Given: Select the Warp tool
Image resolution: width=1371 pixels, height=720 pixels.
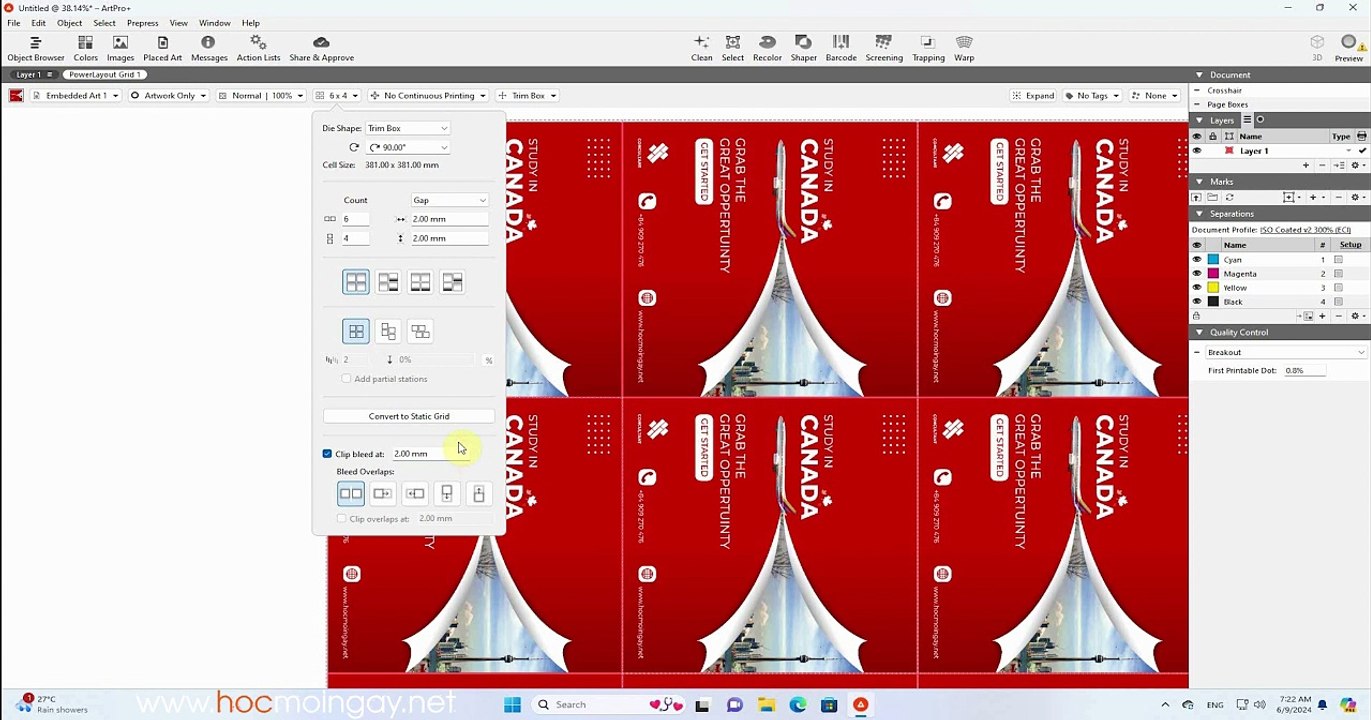Looking at the screenshot, I should click(x=964, y=48).
